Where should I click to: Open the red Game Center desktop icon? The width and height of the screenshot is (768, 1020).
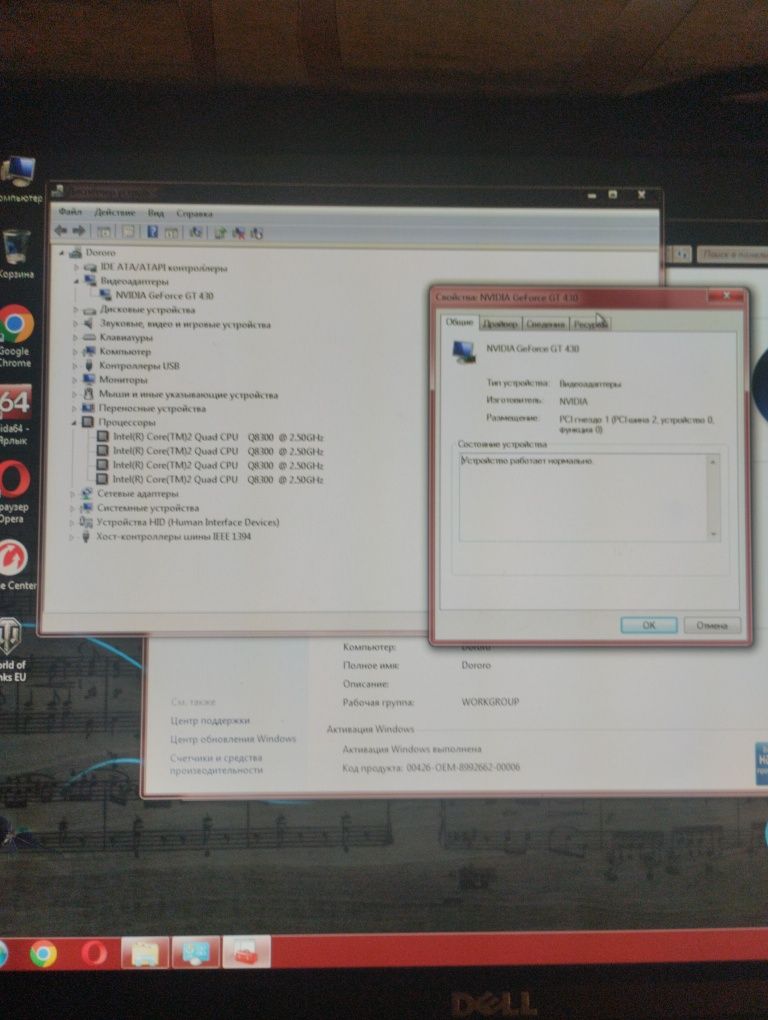17,565
